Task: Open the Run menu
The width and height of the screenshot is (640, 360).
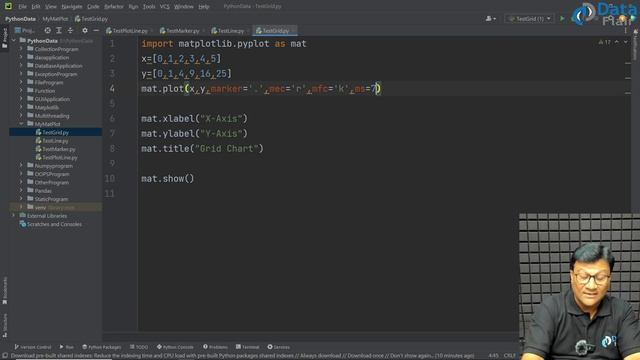Action: coord(133,7)
